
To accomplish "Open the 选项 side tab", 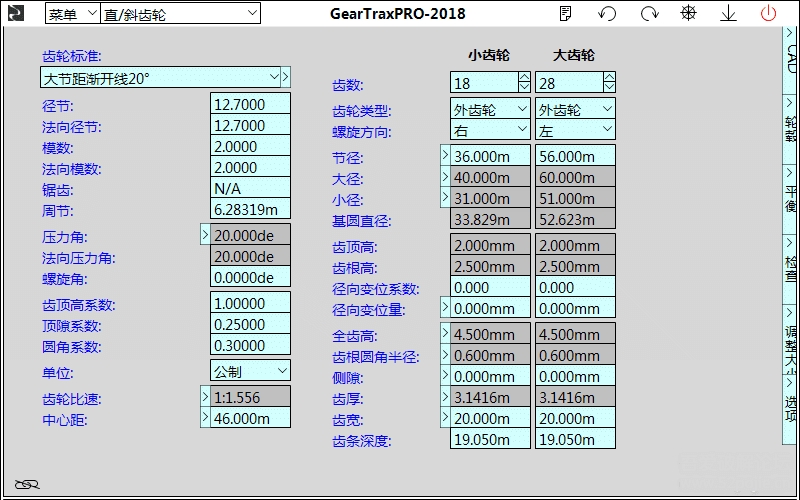I will point(791,409).
